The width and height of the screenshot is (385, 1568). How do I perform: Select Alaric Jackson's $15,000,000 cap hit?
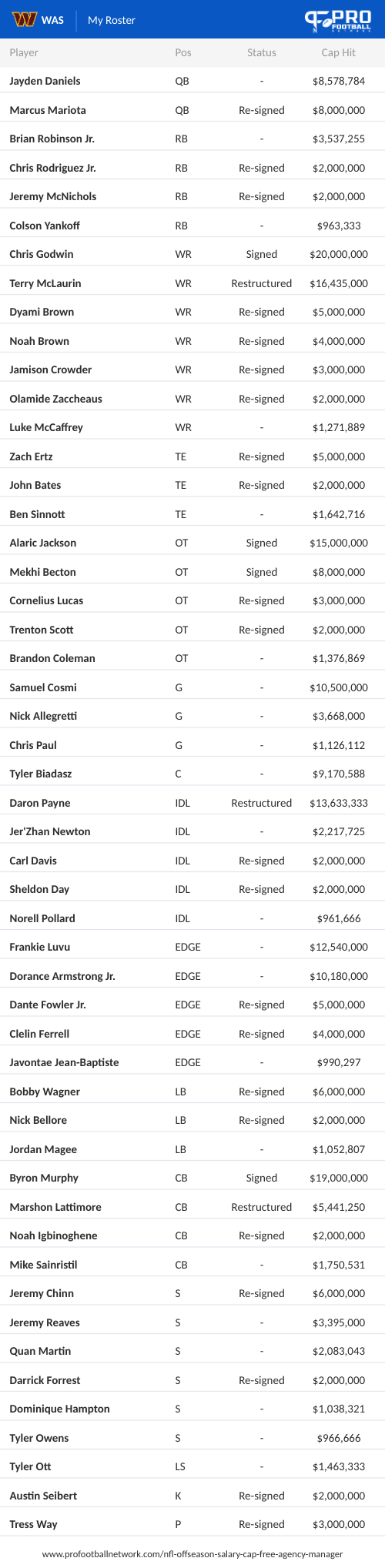(339, 543)
